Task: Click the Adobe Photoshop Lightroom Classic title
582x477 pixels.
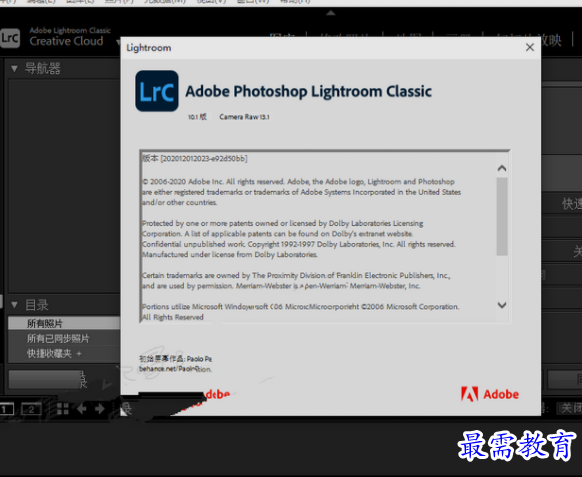Action: click(308, 91)
